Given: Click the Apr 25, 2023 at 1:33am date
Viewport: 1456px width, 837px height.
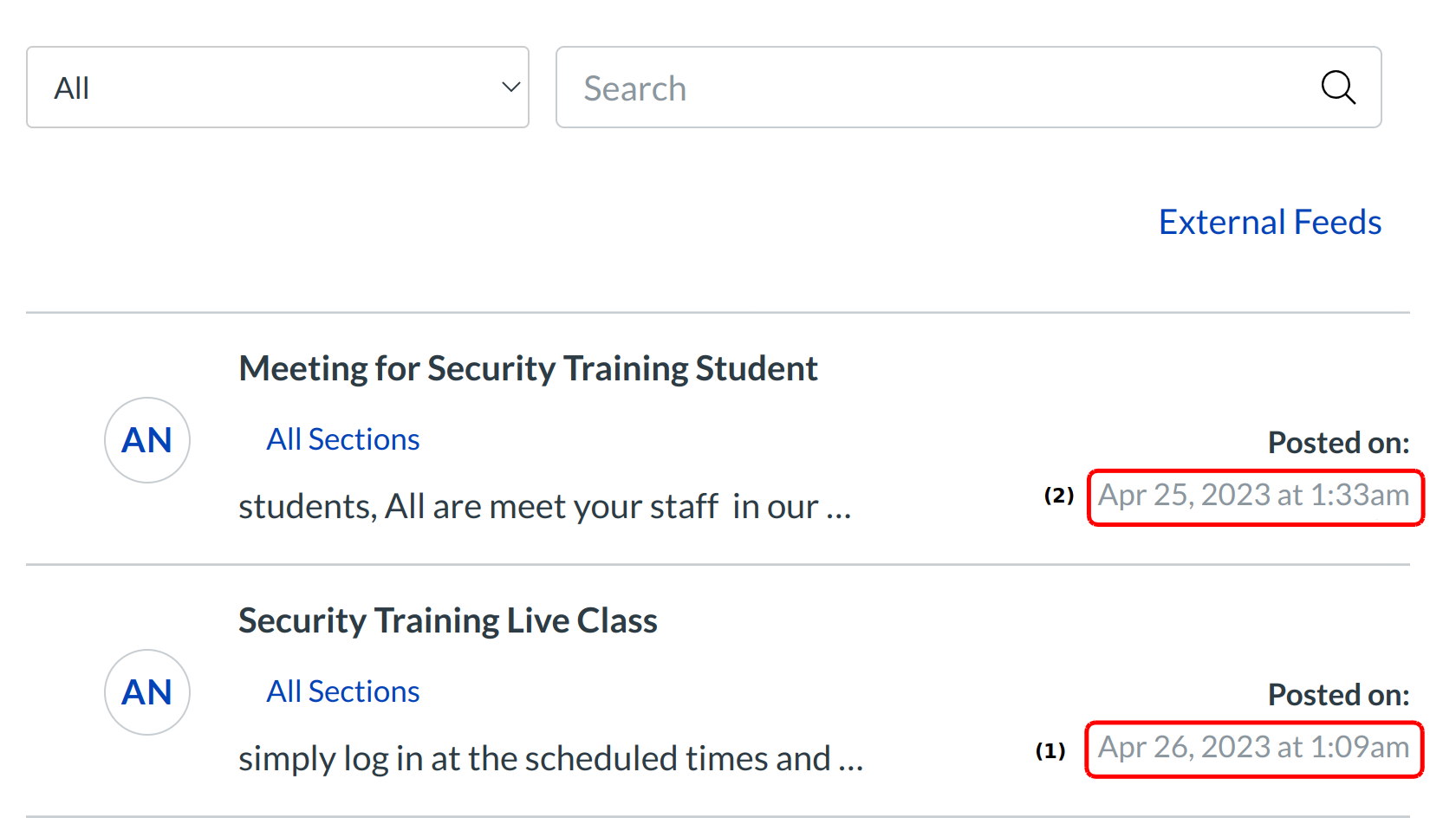Looking at the screenshot, I should pyautogui.click(x=1253, y=496).
